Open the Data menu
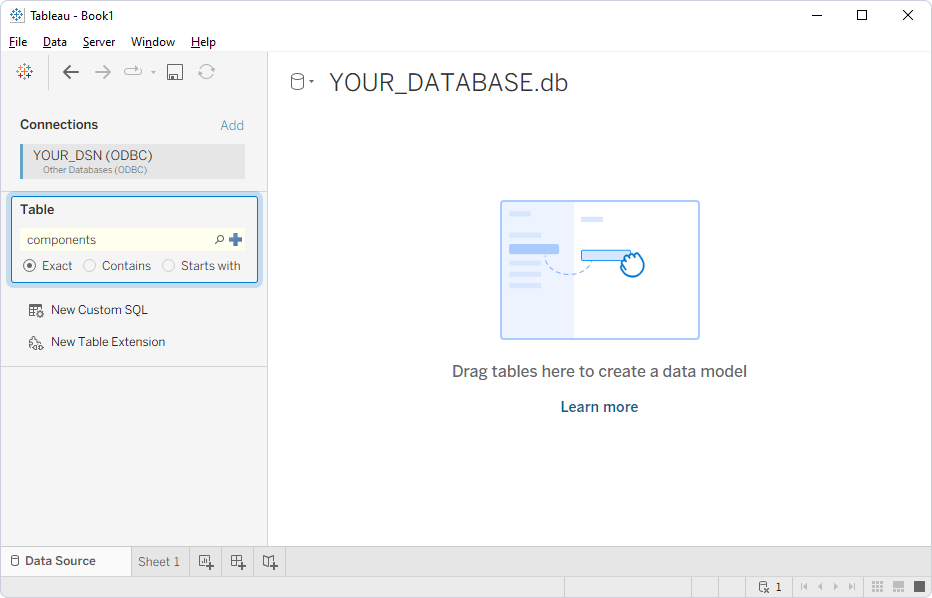This screenshot has width=932, height=598. (54, 41)
